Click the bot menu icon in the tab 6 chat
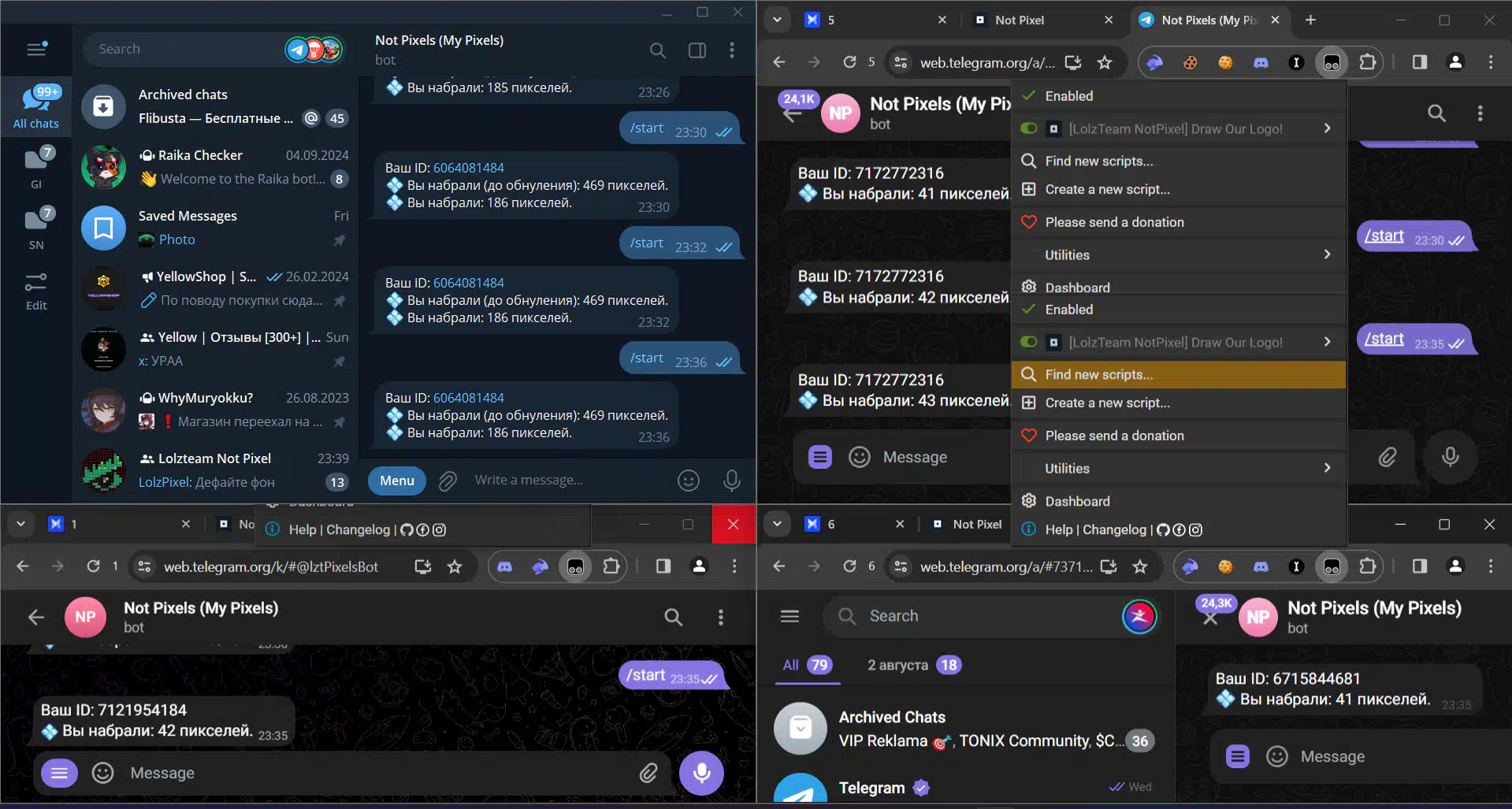Image resolution: width=1512 pixels, height=809 pixels. [1238, 757]
